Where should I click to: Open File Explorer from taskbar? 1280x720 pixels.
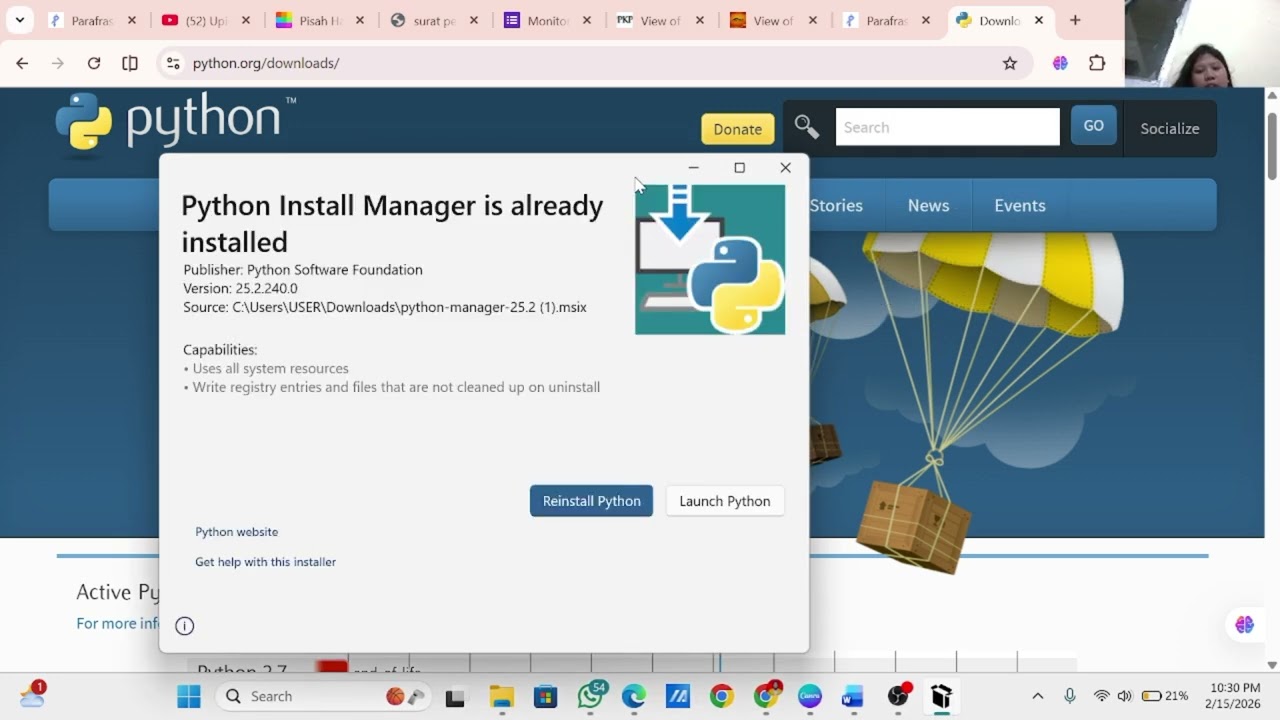click(x=501, y=696)
